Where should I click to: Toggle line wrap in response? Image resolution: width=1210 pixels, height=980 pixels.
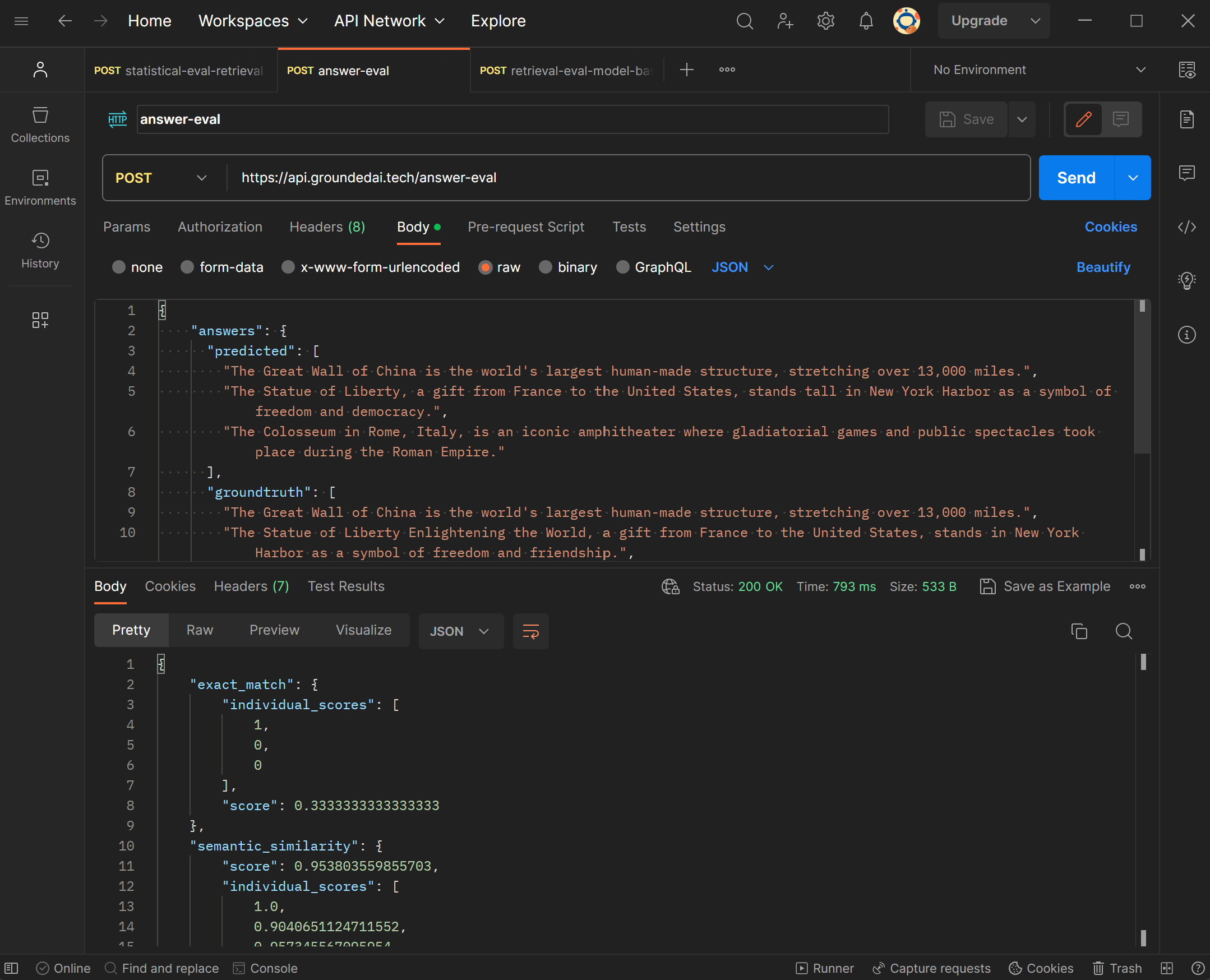[x=531, y=631]
